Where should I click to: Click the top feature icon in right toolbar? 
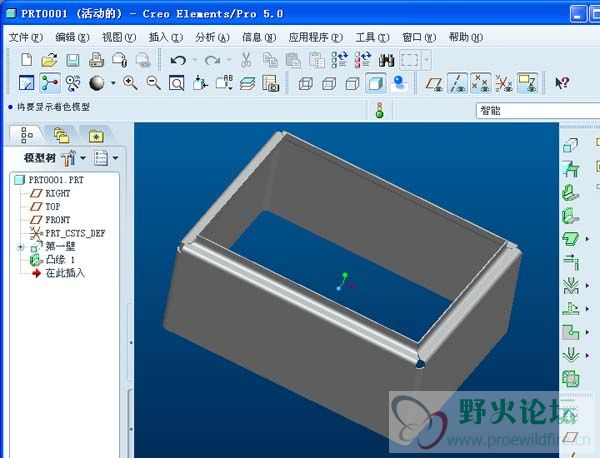click(570, 145)
